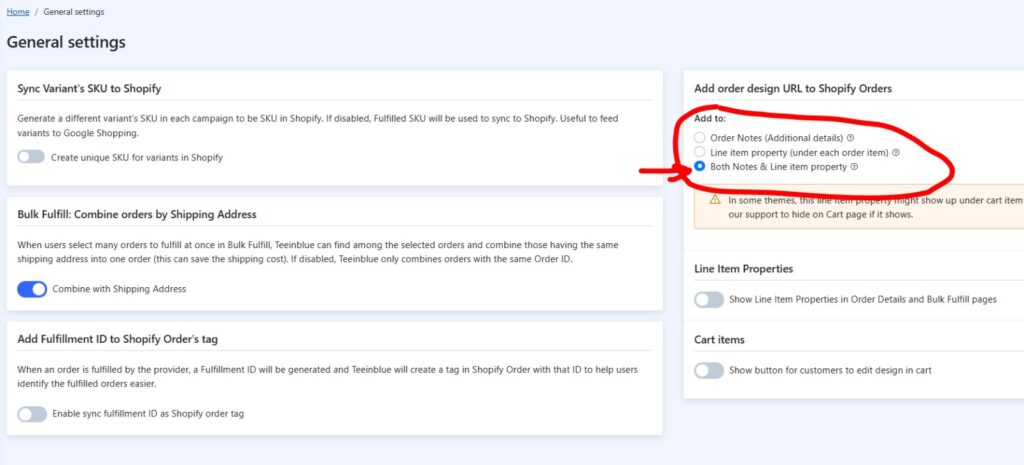Click the 'Combine with Shipping Address' label text
The width and height of the screenshot is (1024, 465).
(x=119, y=289)
